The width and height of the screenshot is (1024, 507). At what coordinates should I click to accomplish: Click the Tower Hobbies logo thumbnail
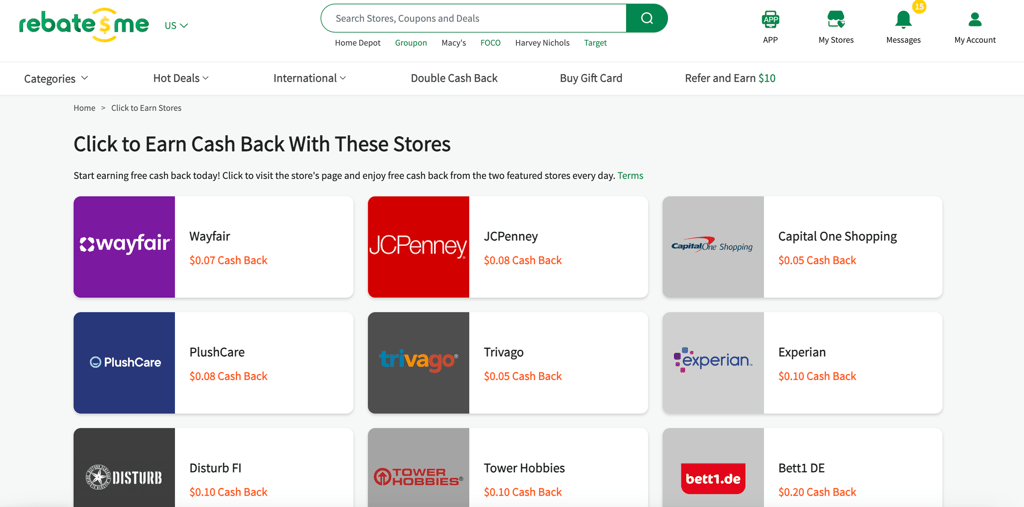point(419,468)
